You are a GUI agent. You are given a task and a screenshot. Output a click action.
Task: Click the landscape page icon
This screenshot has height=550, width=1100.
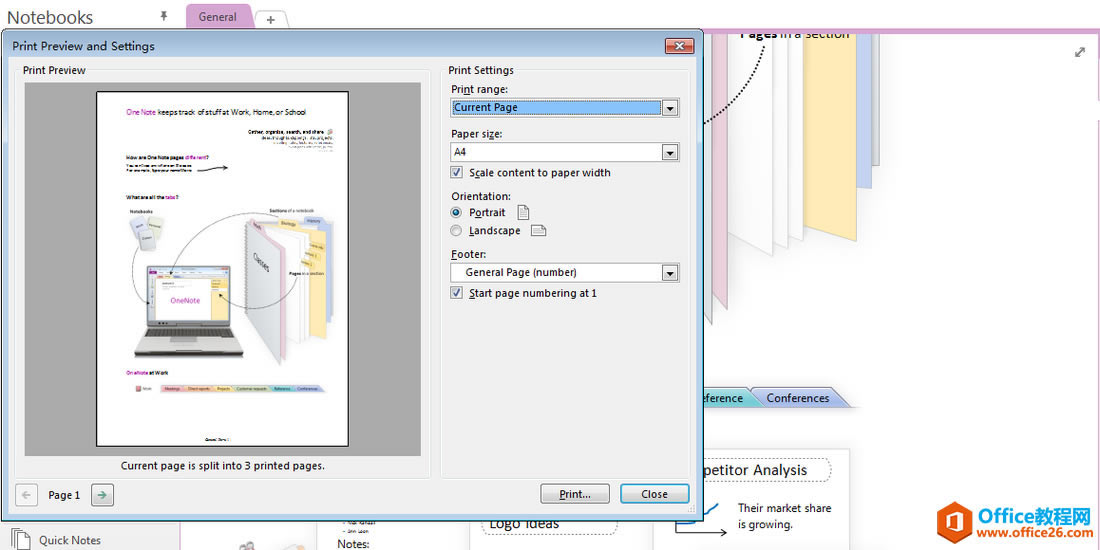[538, 231]
